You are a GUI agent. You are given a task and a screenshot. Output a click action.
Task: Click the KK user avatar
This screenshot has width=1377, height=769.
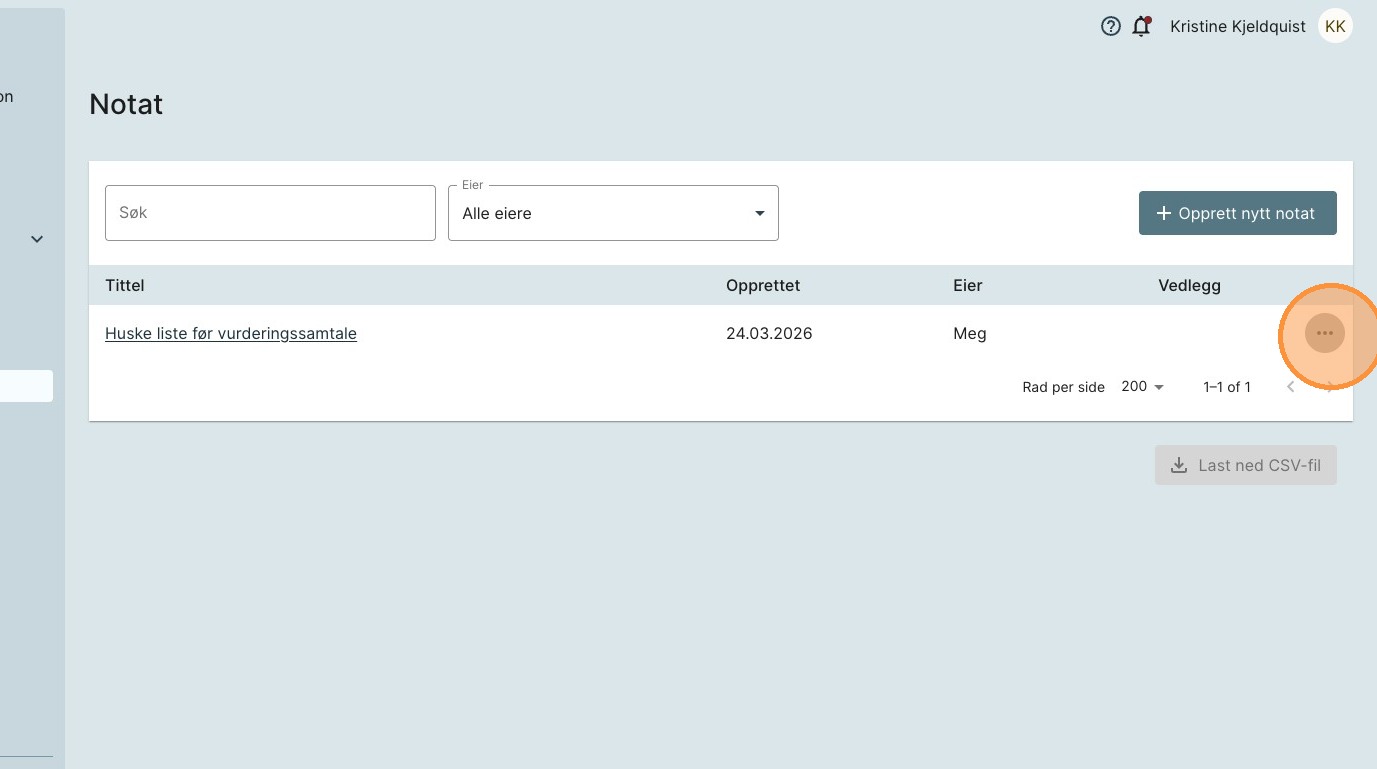pyautogui.click(x=1335, y=27)
